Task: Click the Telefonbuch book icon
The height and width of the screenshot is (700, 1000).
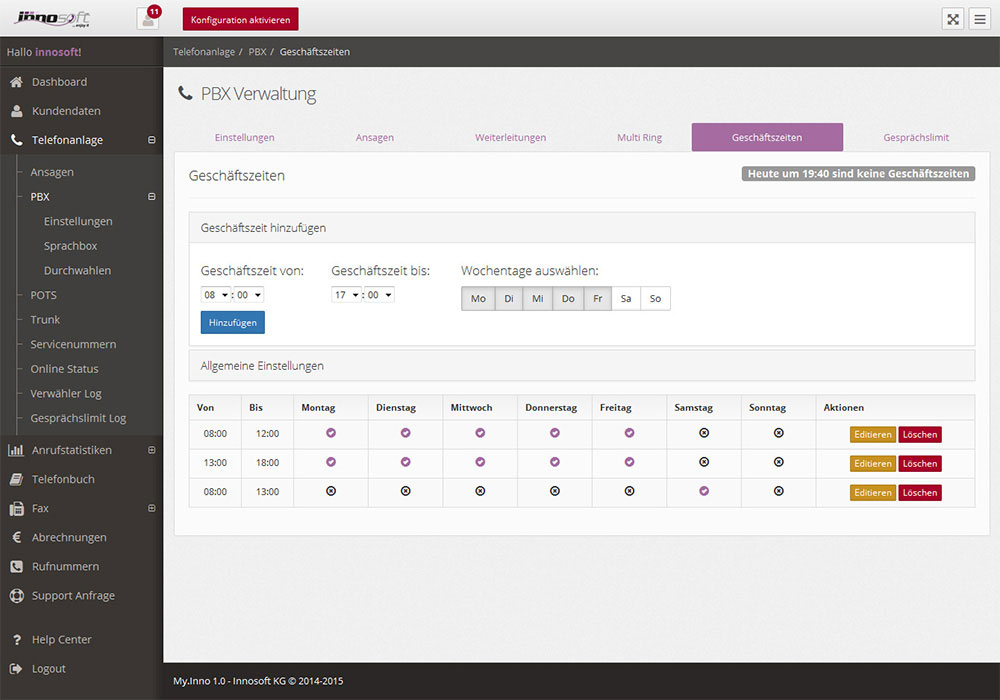Action: click(16, 479)
